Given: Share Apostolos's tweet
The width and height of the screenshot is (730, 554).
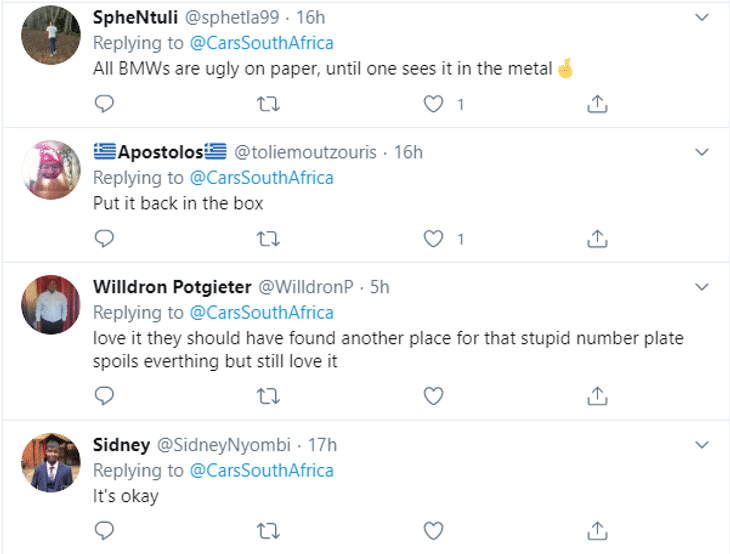Looking at the screenshot, I should coord(597,238).
